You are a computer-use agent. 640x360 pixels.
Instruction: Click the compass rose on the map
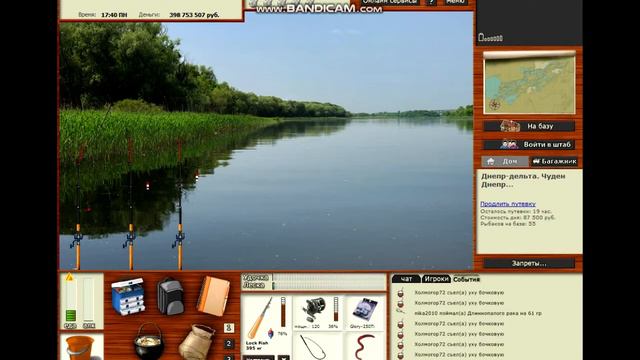[495, 105]
